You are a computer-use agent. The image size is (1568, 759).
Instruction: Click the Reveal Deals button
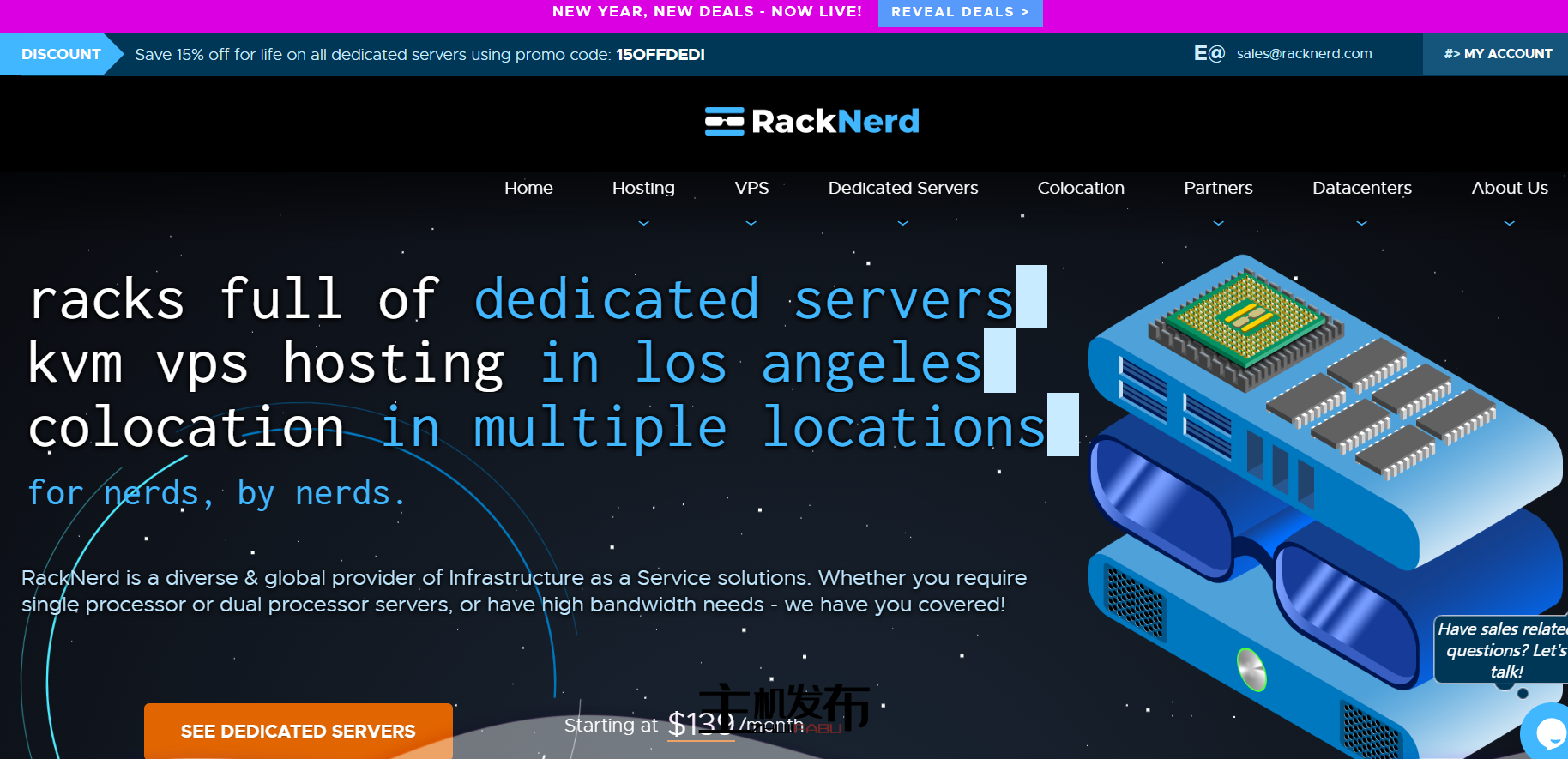[960, 13]
